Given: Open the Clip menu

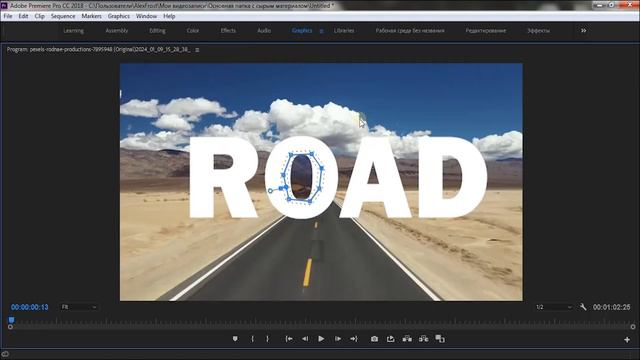Looking at the screenshot, I should tap(40, 16).
